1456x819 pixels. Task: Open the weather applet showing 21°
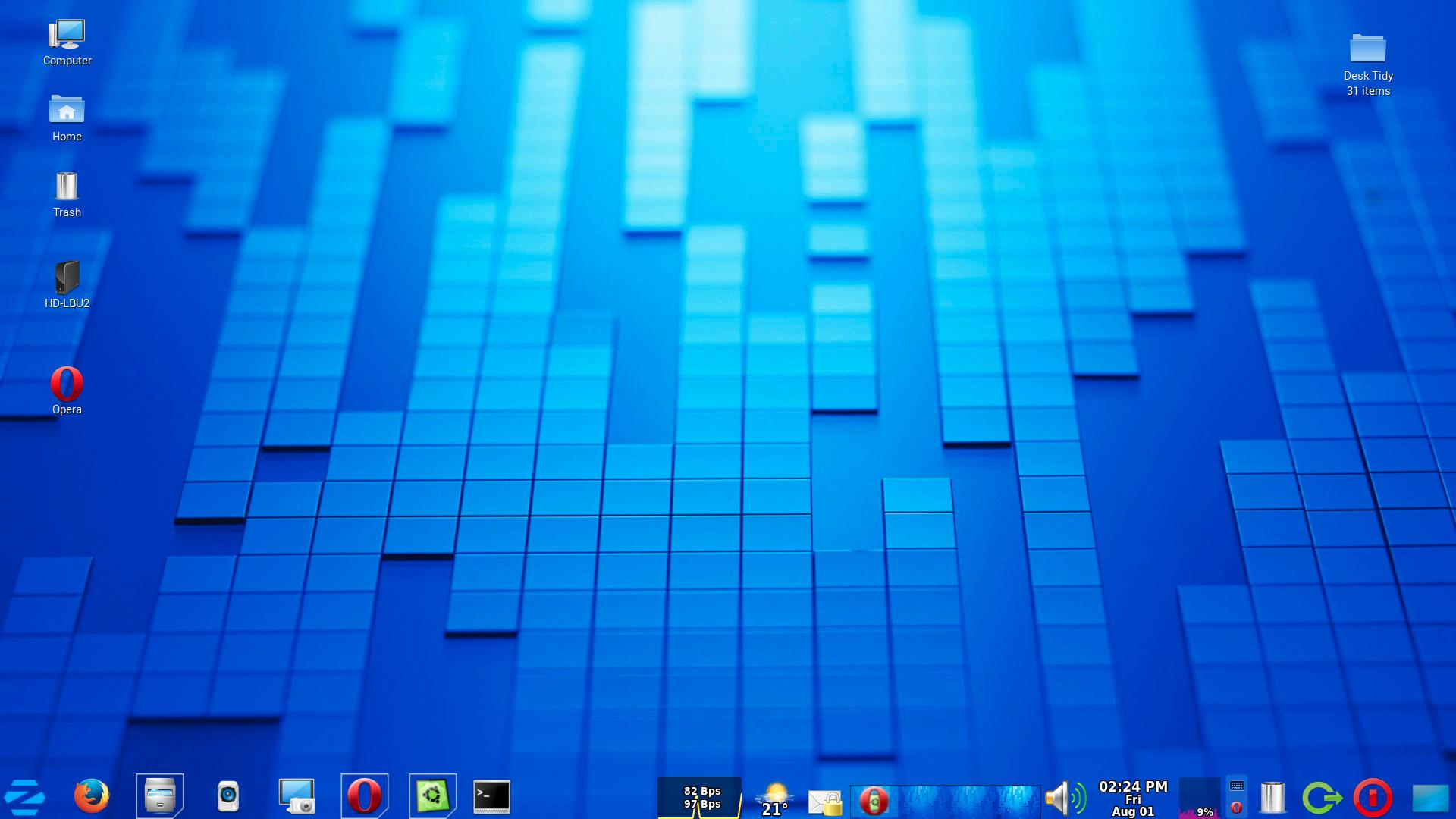[774, 799]
